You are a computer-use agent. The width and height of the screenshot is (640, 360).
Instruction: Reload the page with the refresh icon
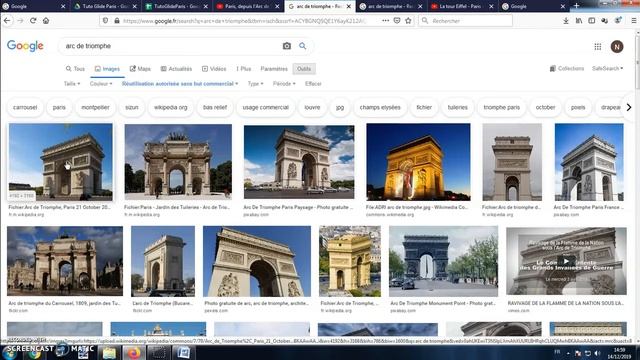click(33, 20)
